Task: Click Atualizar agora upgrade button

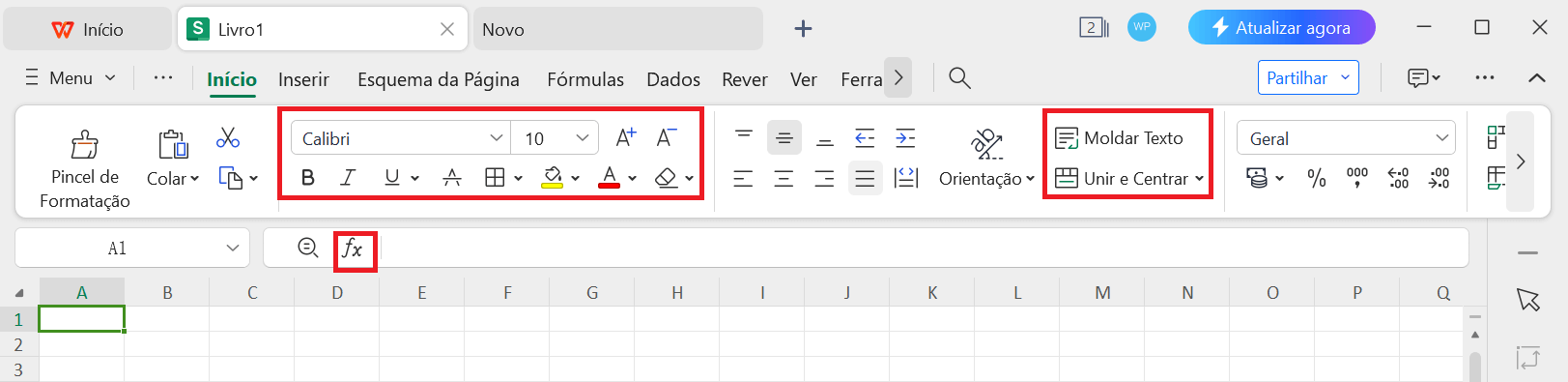Action: pos(1281,28)
